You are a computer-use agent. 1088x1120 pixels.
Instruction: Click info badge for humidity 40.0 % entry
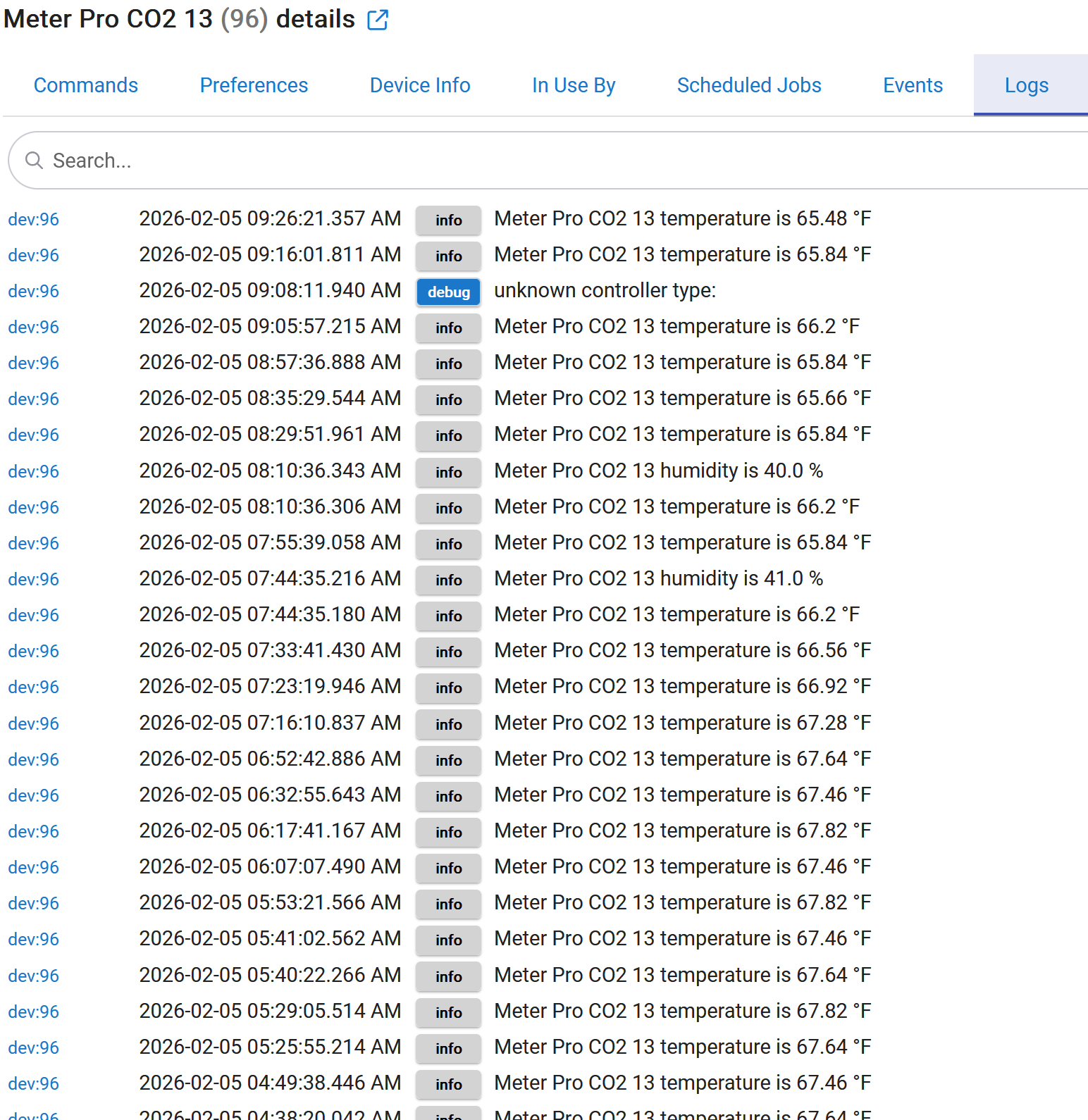click(448, 472)
